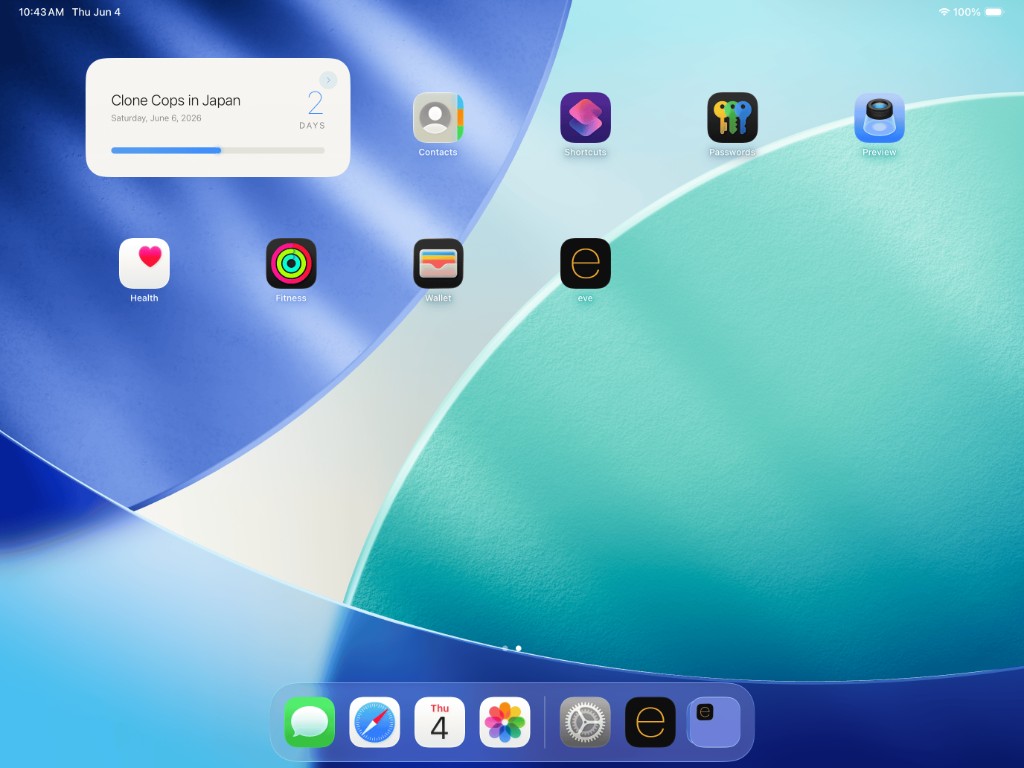Click the "Clone Cops in Japan" widget title

[176, 101]
